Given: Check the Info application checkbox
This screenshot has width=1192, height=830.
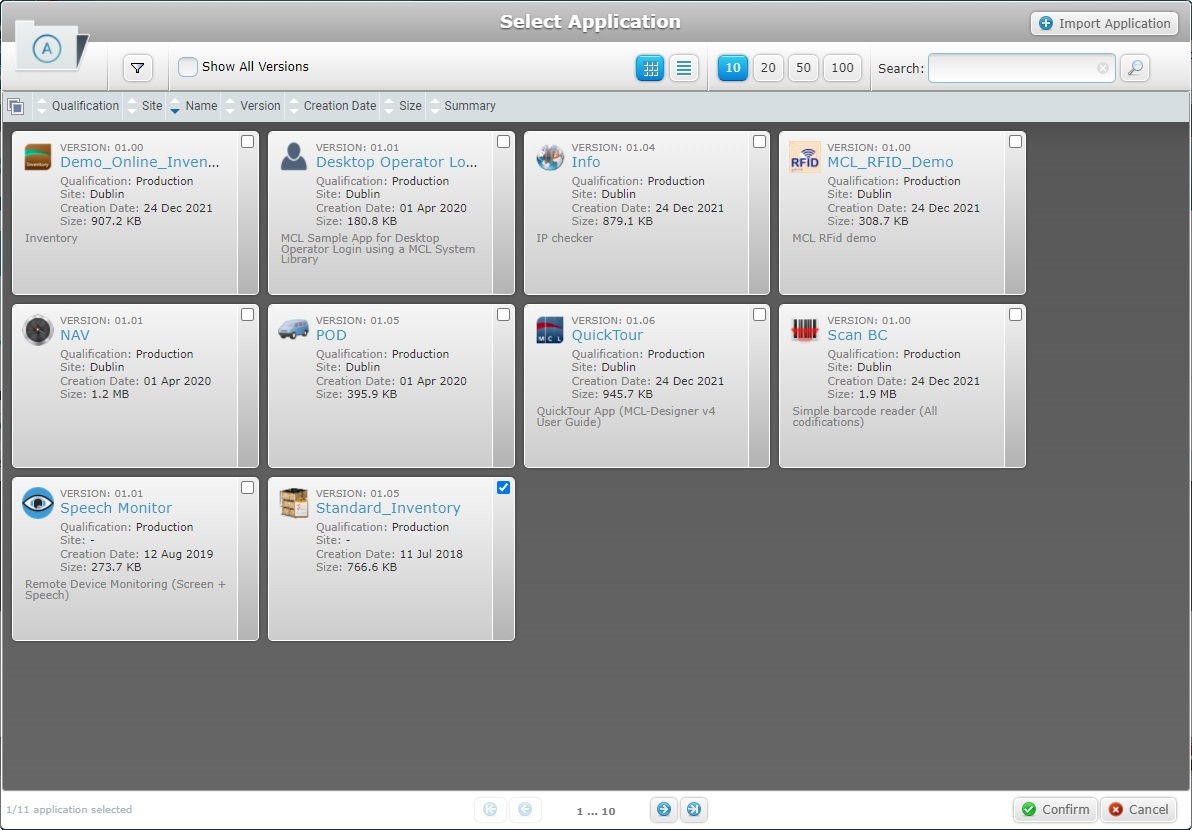Looking at the screenshot, I should point(759,141).
